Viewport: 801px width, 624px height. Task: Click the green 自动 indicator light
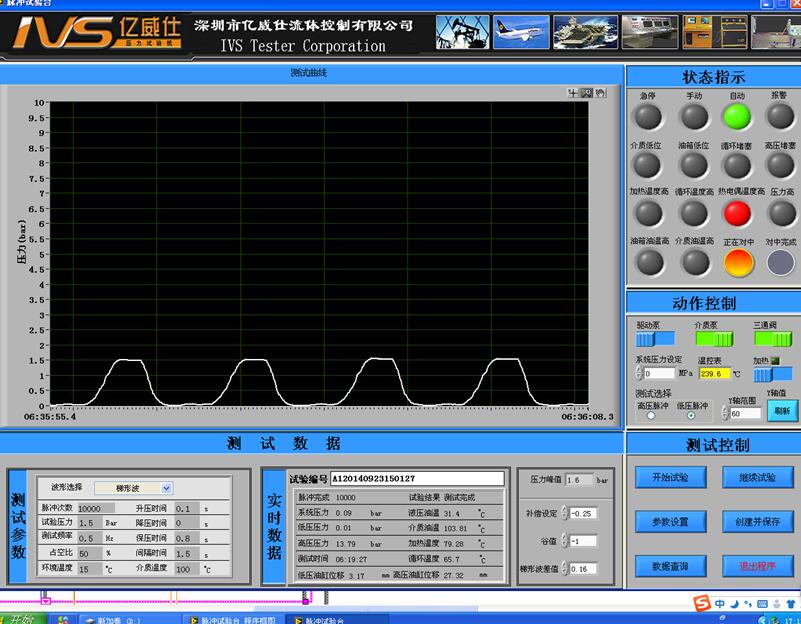point(737,117)
